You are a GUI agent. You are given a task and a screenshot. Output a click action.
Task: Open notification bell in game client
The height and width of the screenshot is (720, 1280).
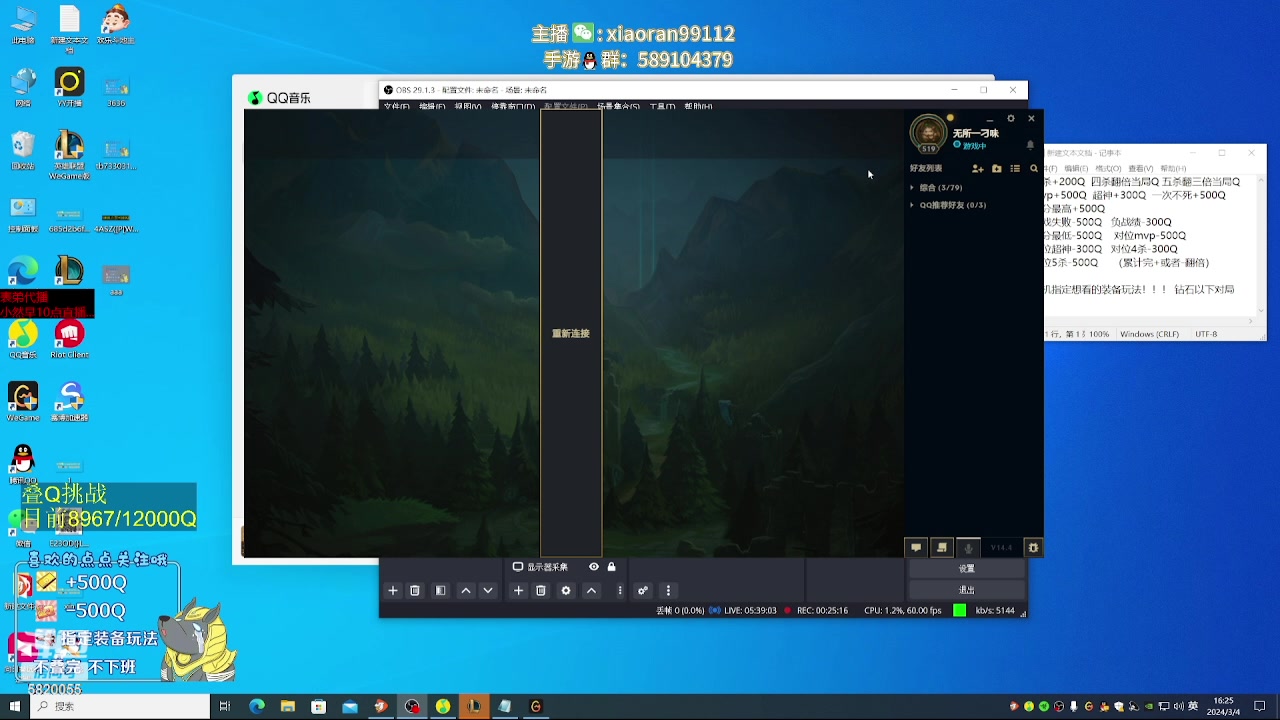pos(1031,145)
